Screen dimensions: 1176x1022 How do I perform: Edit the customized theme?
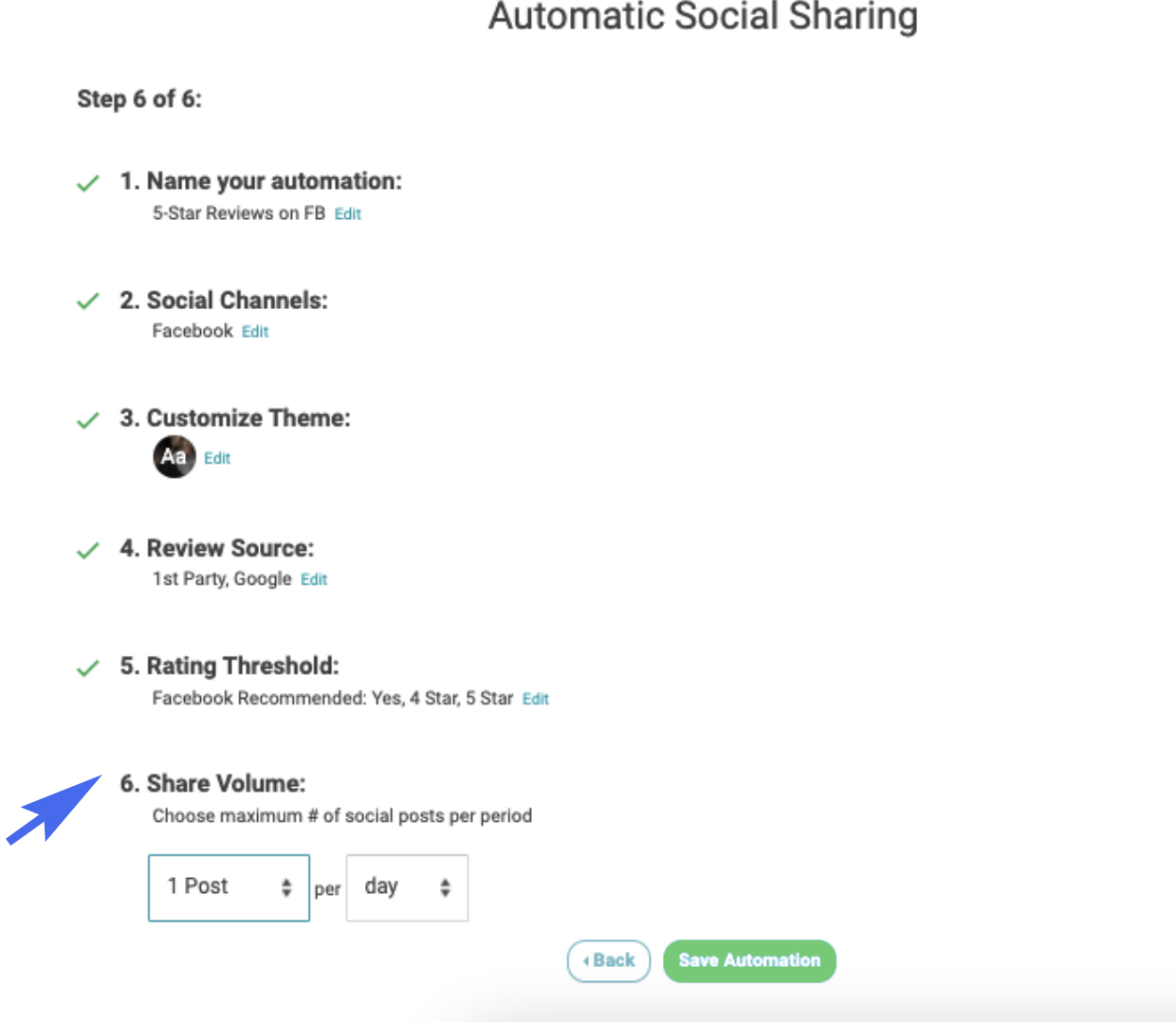click(x=217, y=459)
